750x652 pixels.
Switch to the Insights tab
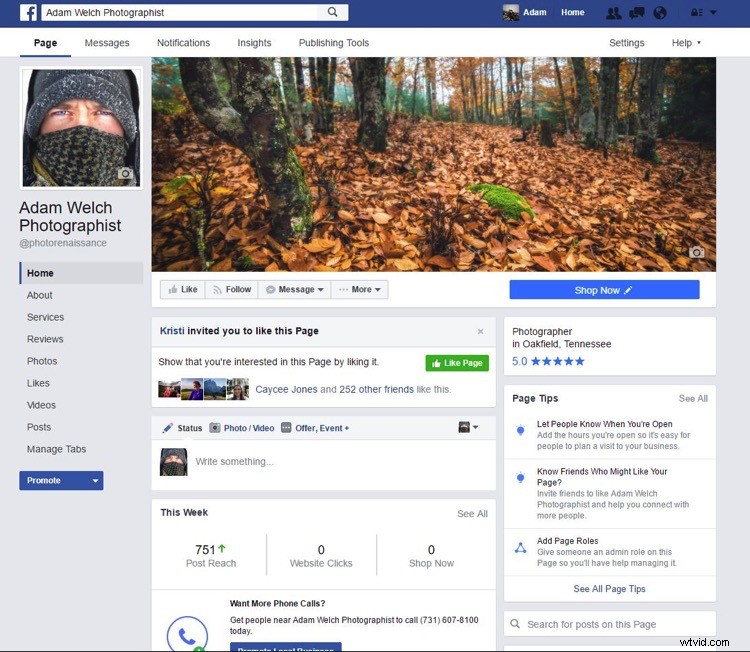254,43
